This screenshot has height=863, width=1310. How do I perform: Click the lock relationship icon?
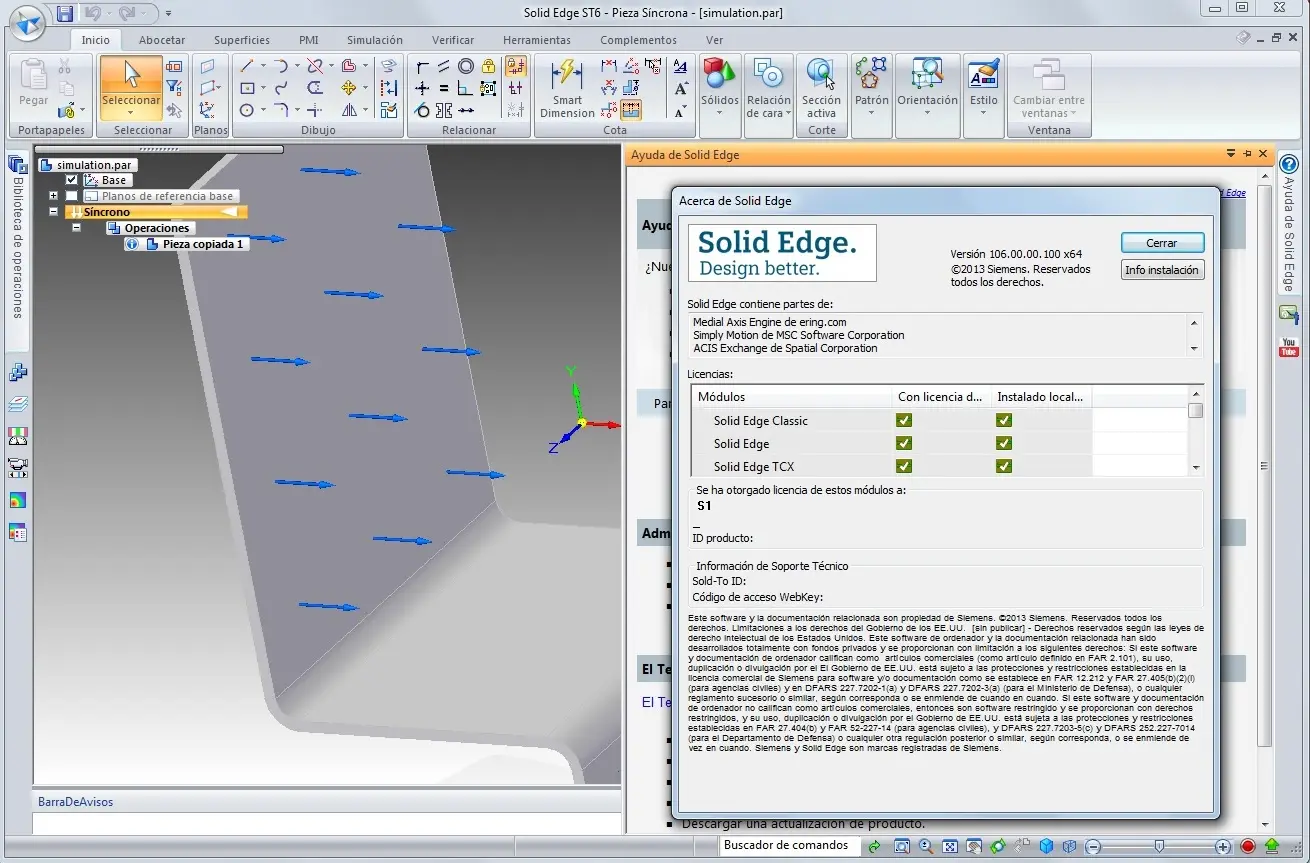(x=488, y=66)
